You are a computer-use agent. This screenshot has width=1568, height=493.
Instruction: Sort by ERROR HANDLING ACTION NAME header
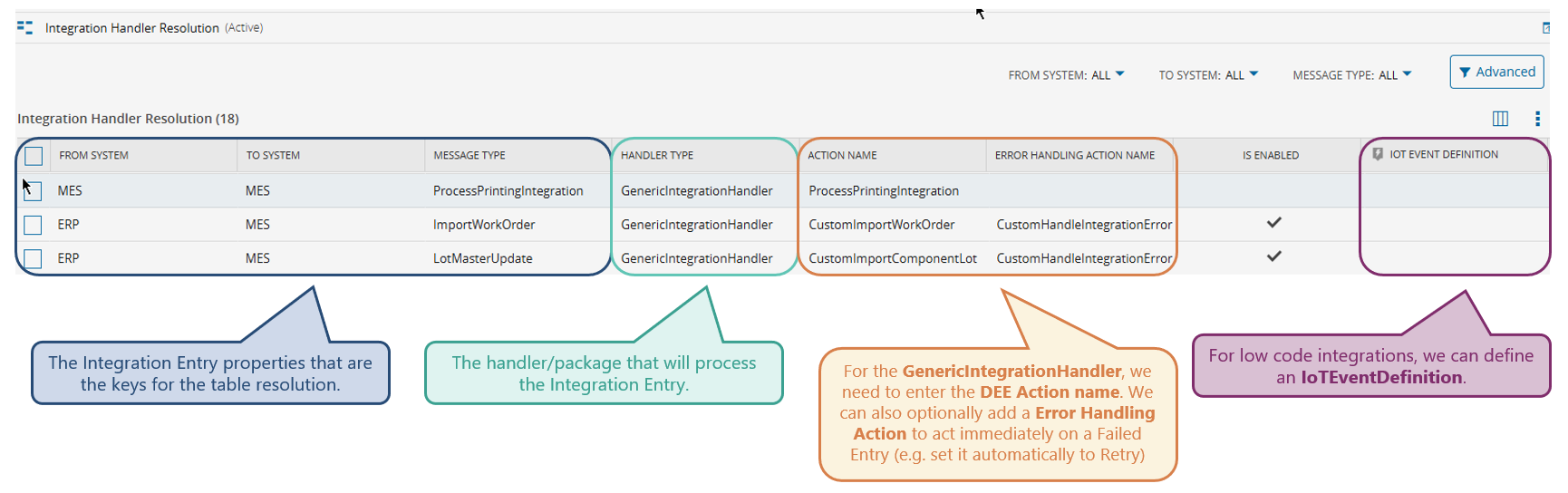[1075, 156]
